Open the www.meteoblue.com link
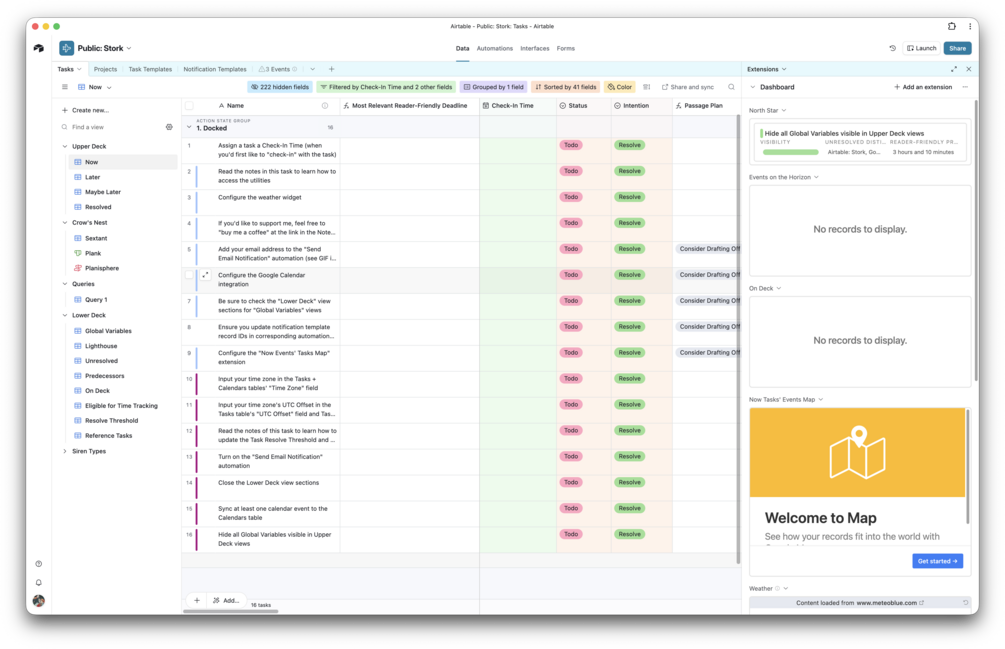This screenshot has width=1005, height=649. tap(888, 603)
